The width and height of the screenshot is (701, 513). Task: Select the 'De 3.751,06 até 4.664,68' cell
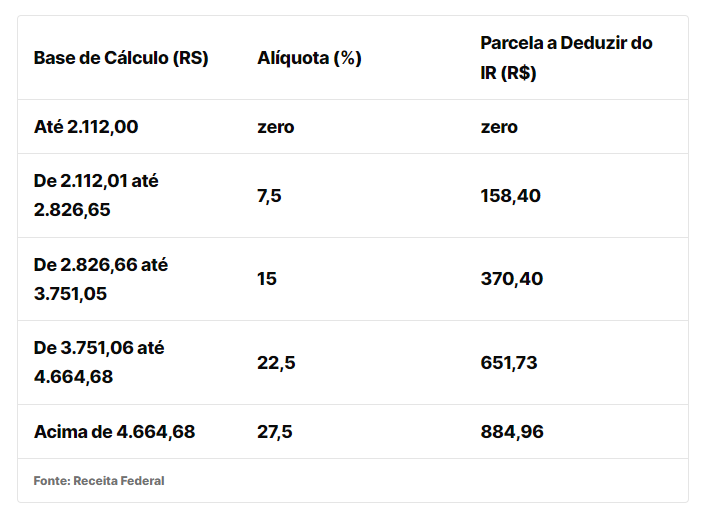(x=98, y=363)
